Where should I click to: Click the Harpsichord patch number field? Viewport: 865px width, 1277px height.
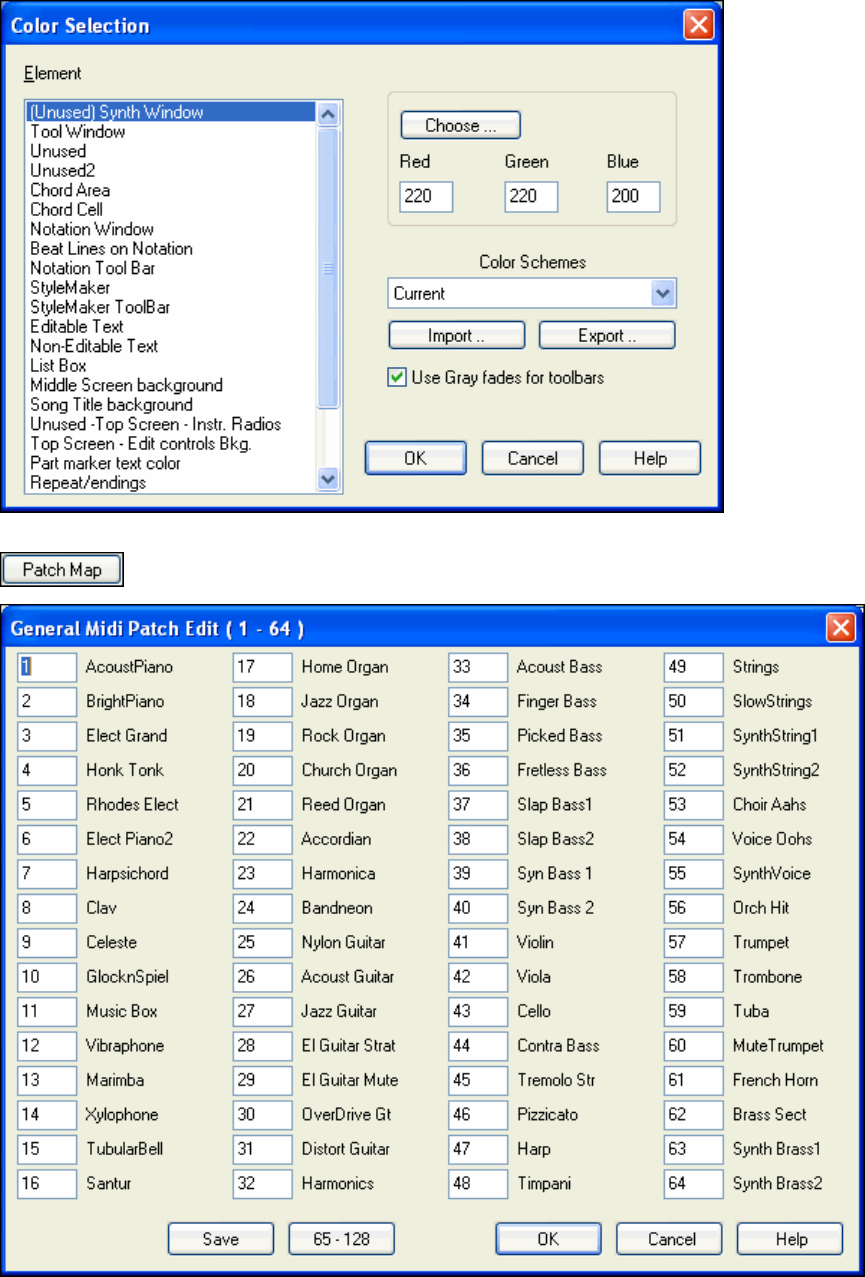(x=47, y=873)
